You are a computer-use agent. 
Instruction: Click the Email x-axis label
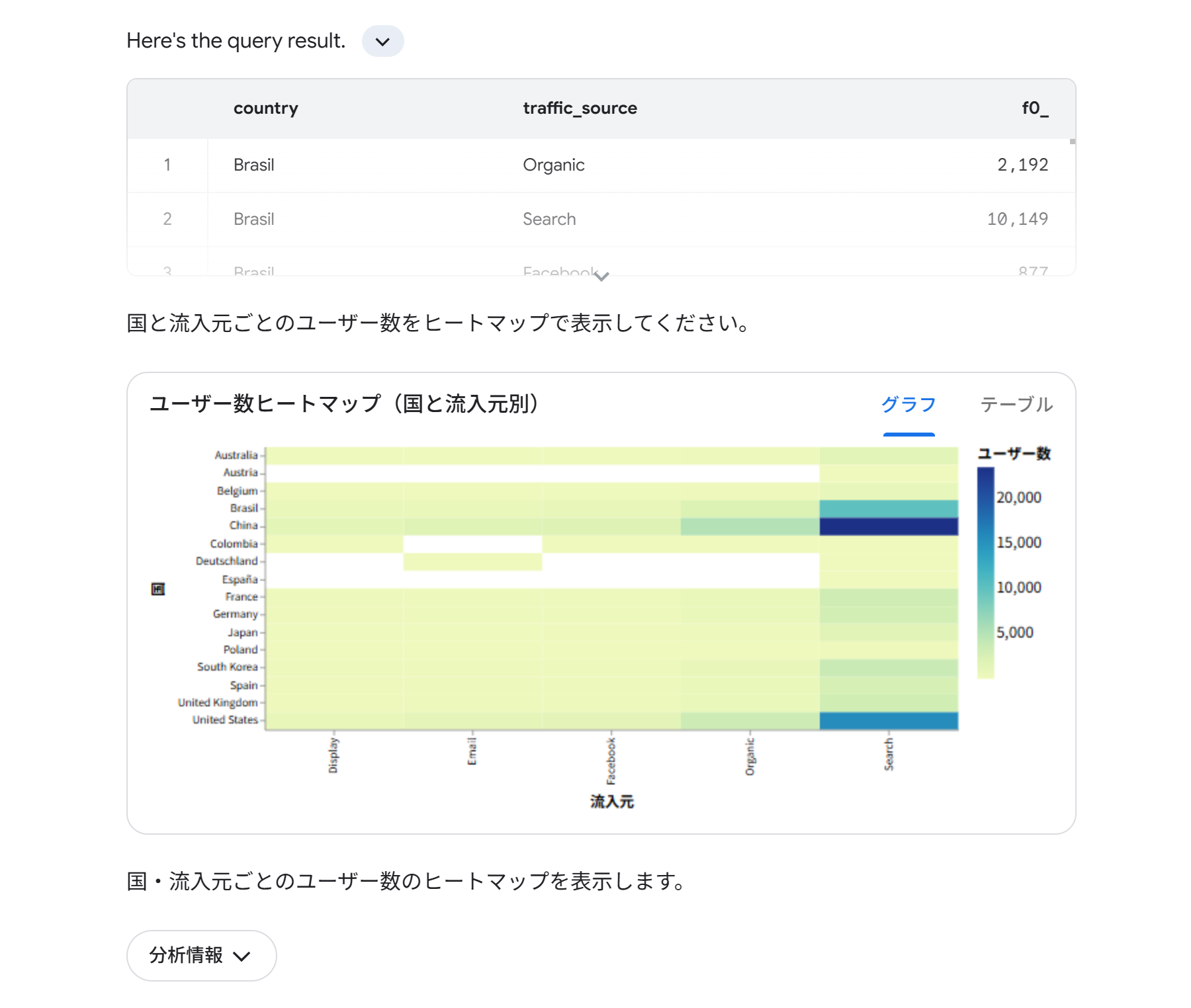[x=472, y=752]
